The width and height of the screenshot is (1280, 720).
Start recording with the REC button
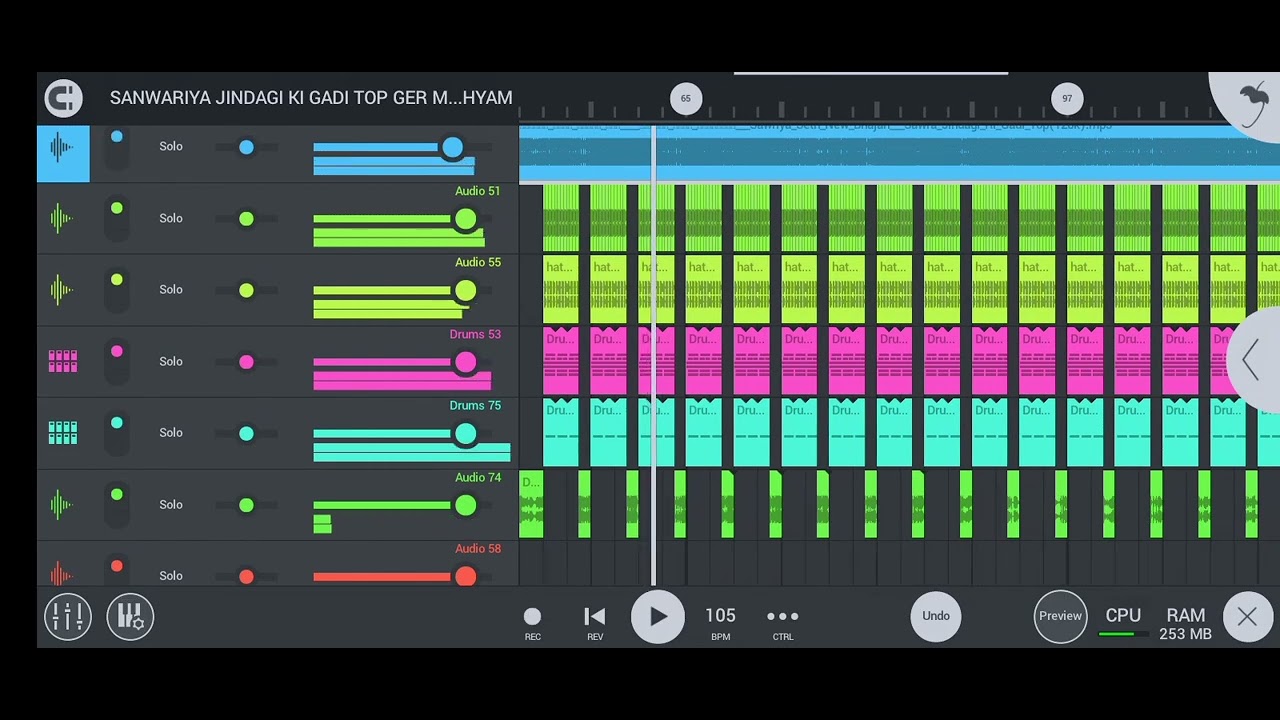533,622
